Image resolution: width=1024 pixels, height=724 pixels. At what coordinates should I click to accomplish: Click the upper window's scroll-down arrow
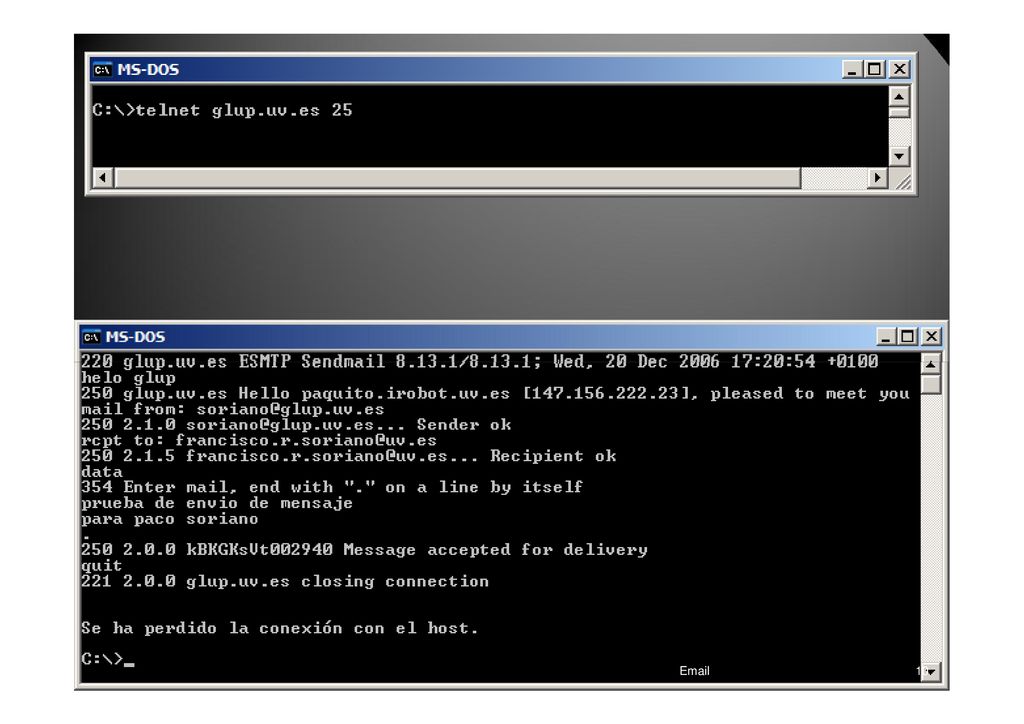coord(899,156)
